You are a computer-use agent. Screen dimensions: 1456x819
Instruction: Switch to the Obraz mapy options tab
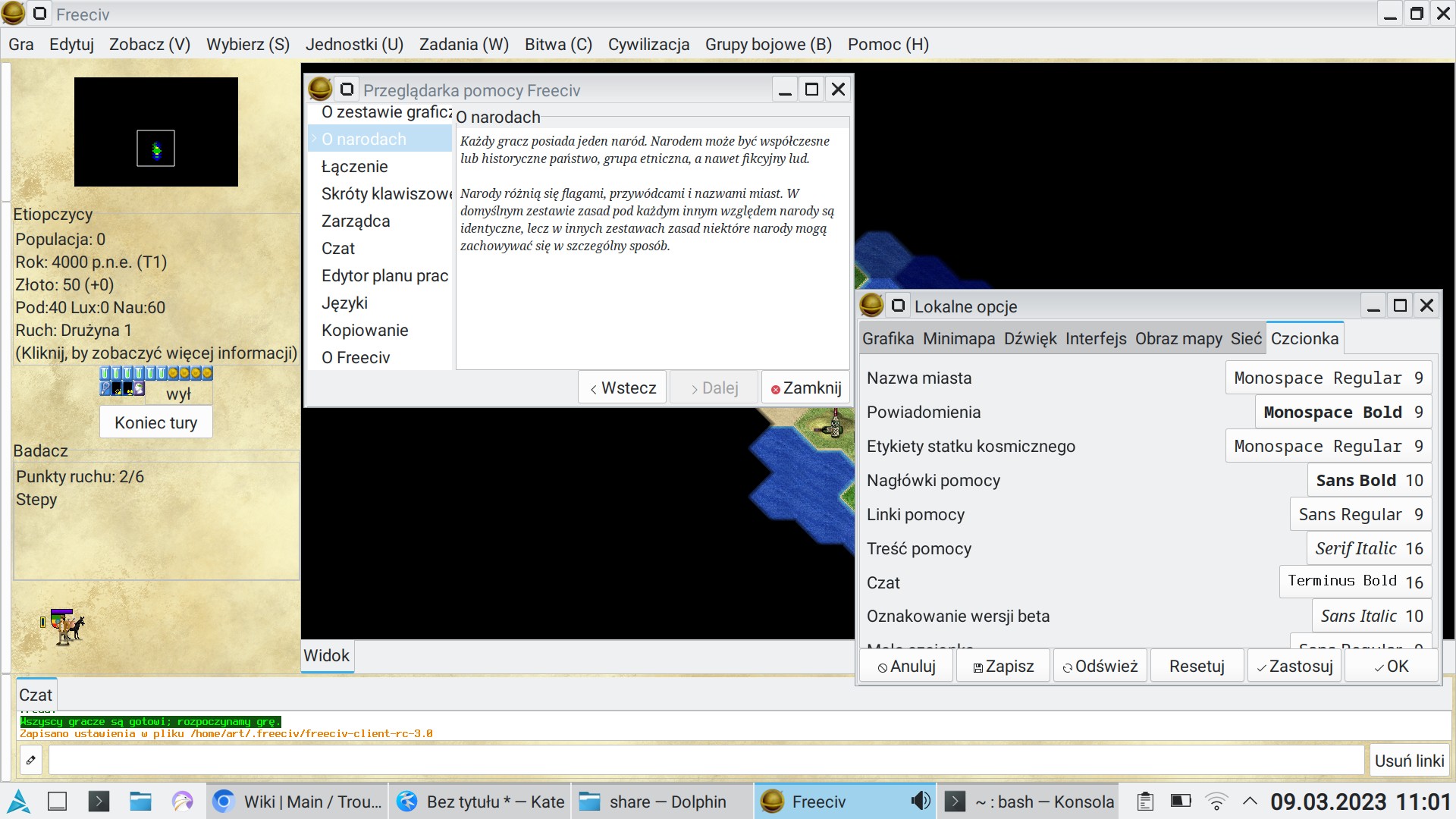click(x=1178, y=338)
